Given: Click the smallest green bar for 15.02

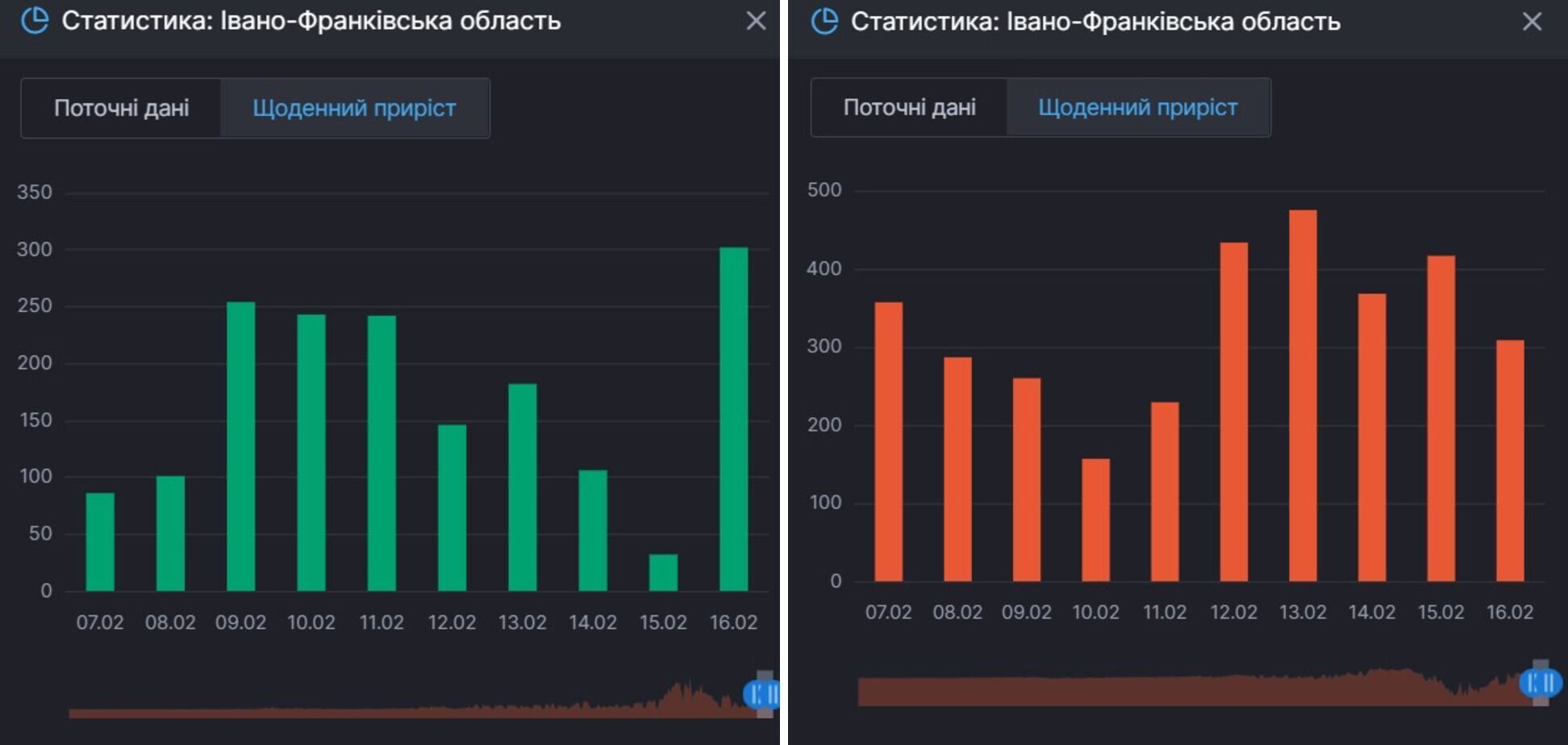Looking at the screenshot, I should coord(663,572).
